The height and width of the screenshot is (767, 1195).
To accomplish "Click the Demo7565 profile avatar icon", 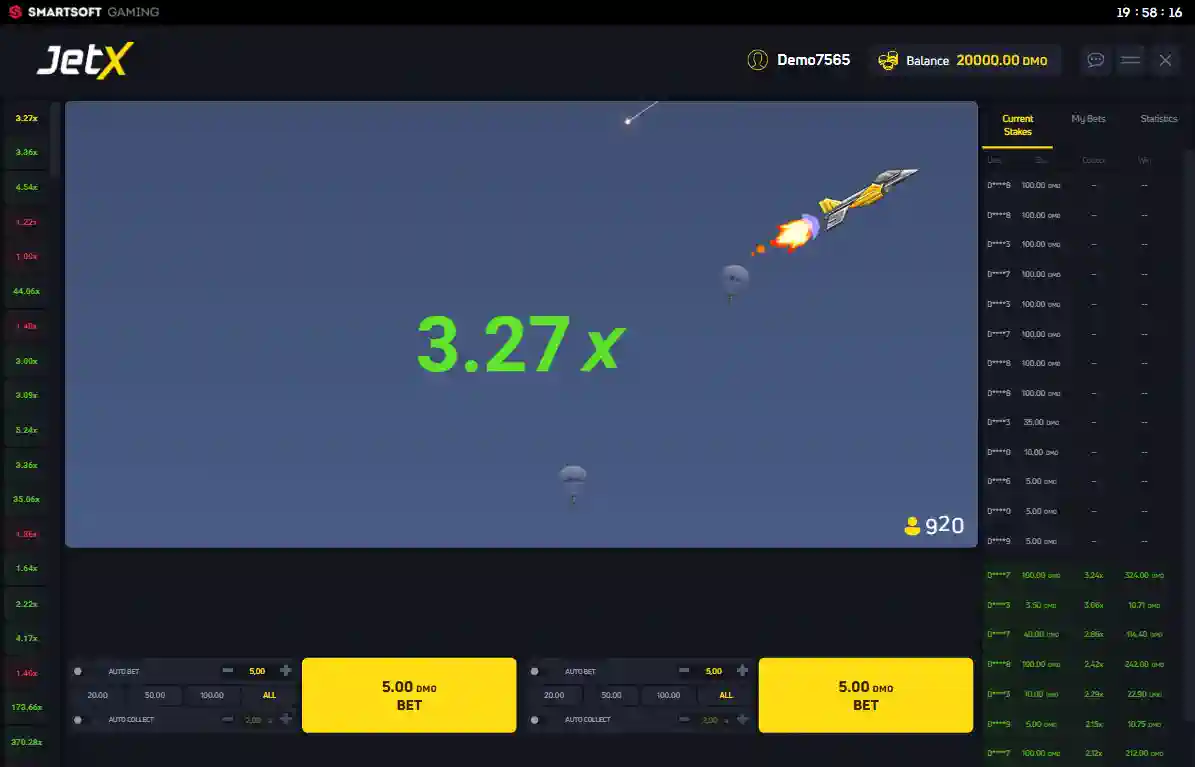I will (757, 60).
